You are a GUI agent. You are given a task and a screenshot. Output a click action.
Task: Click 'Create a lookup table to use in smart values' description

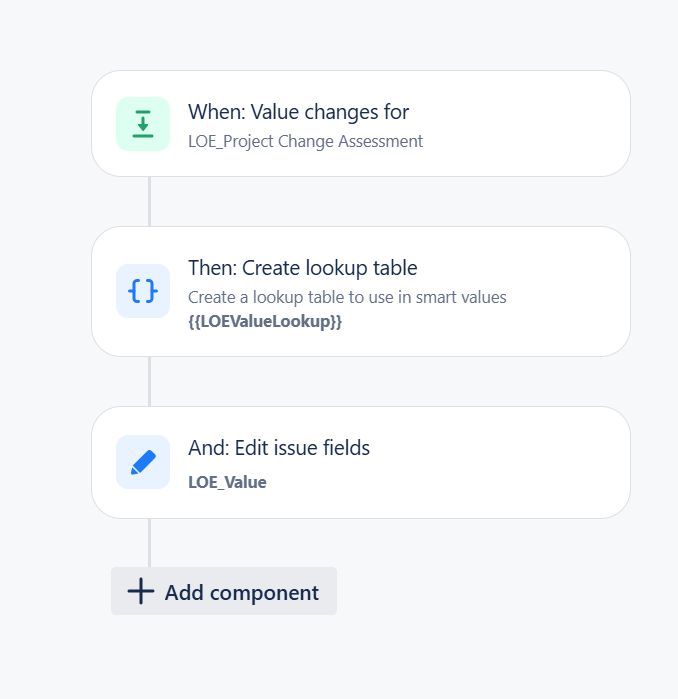pos(347,297)
